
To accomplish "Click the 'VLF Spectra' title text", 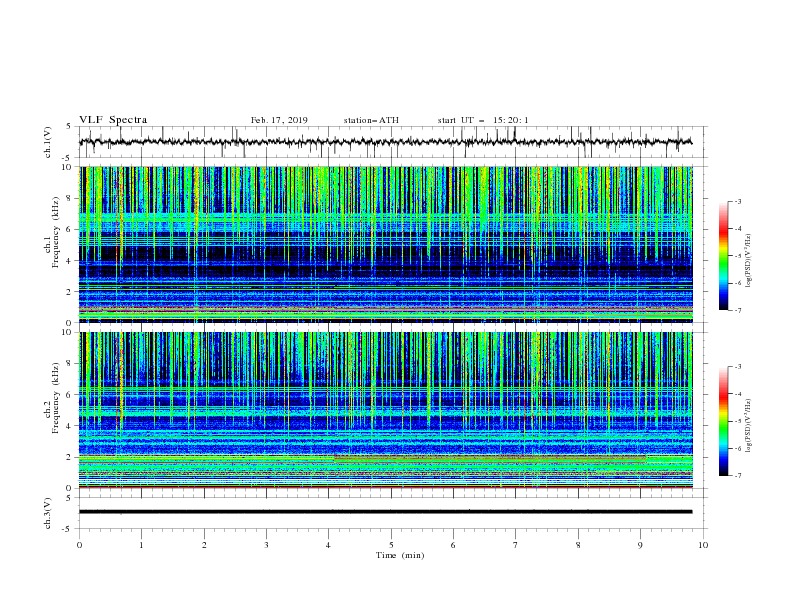I will (113, 120).
